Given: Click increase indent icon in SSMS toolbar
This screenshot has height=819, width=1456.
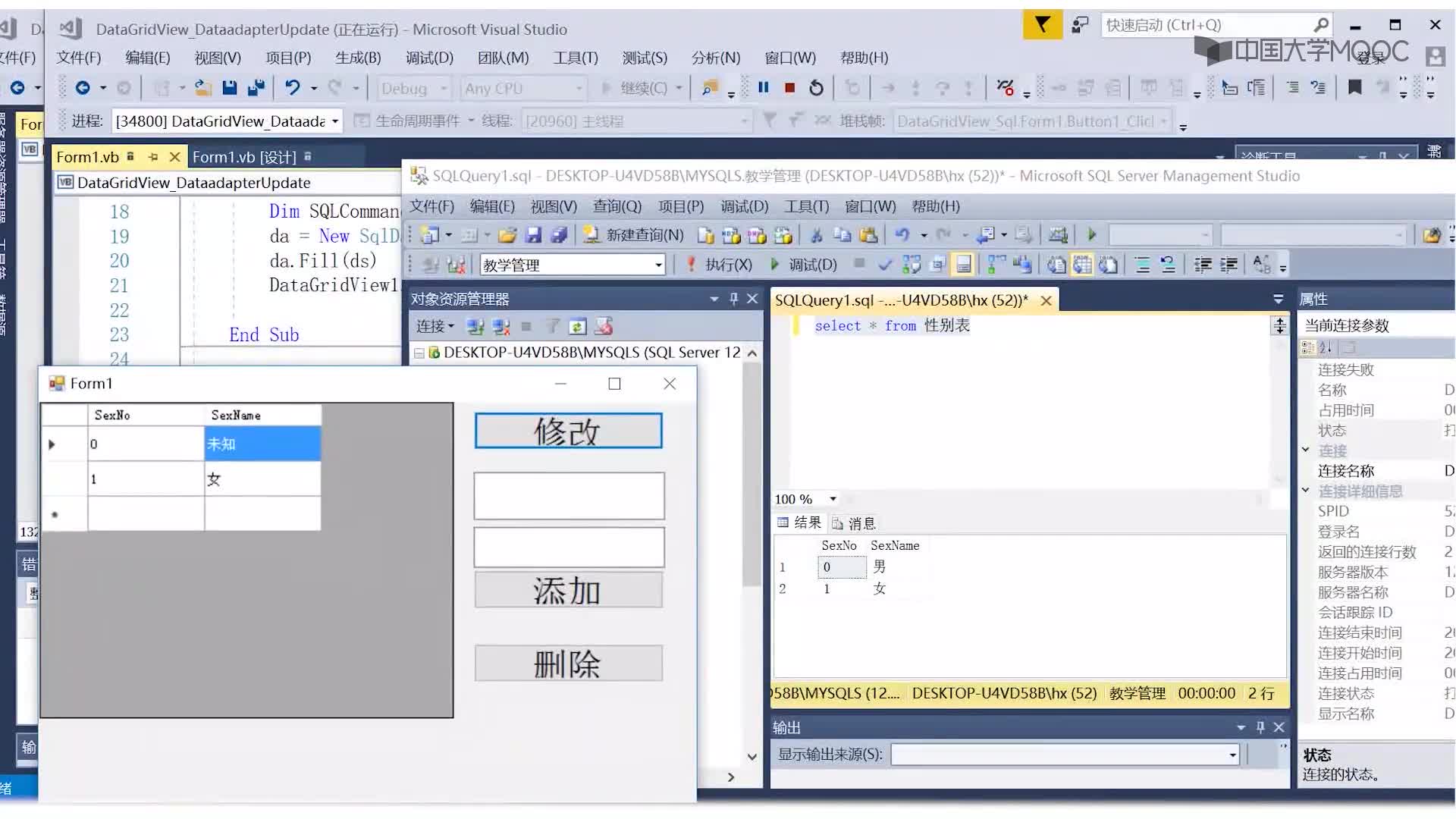Looking at the screenshot, I should point(1228,265).
